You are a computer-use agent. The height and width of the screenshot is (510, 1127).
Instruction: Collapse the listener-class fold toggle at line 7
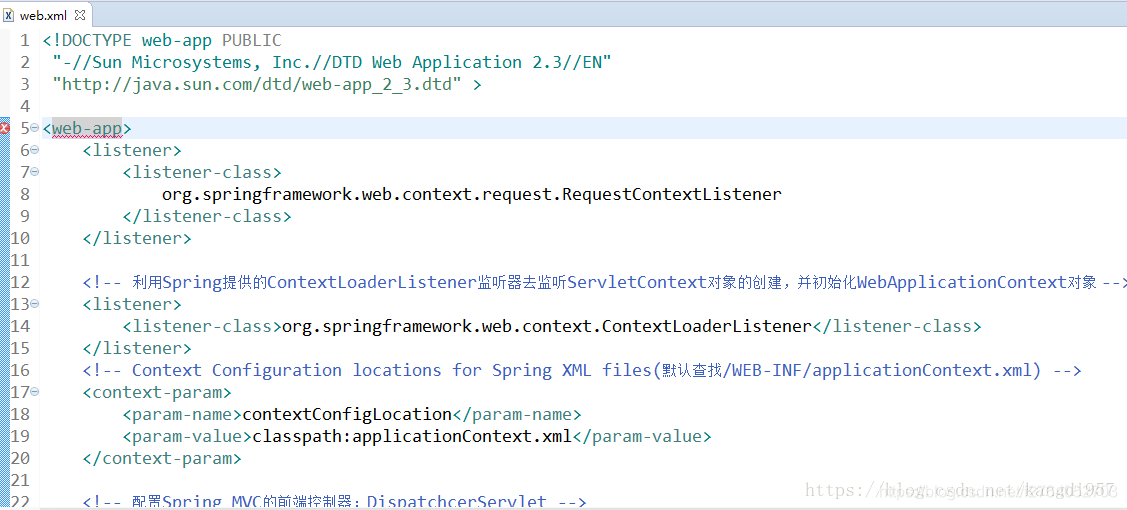click(34, 172)
